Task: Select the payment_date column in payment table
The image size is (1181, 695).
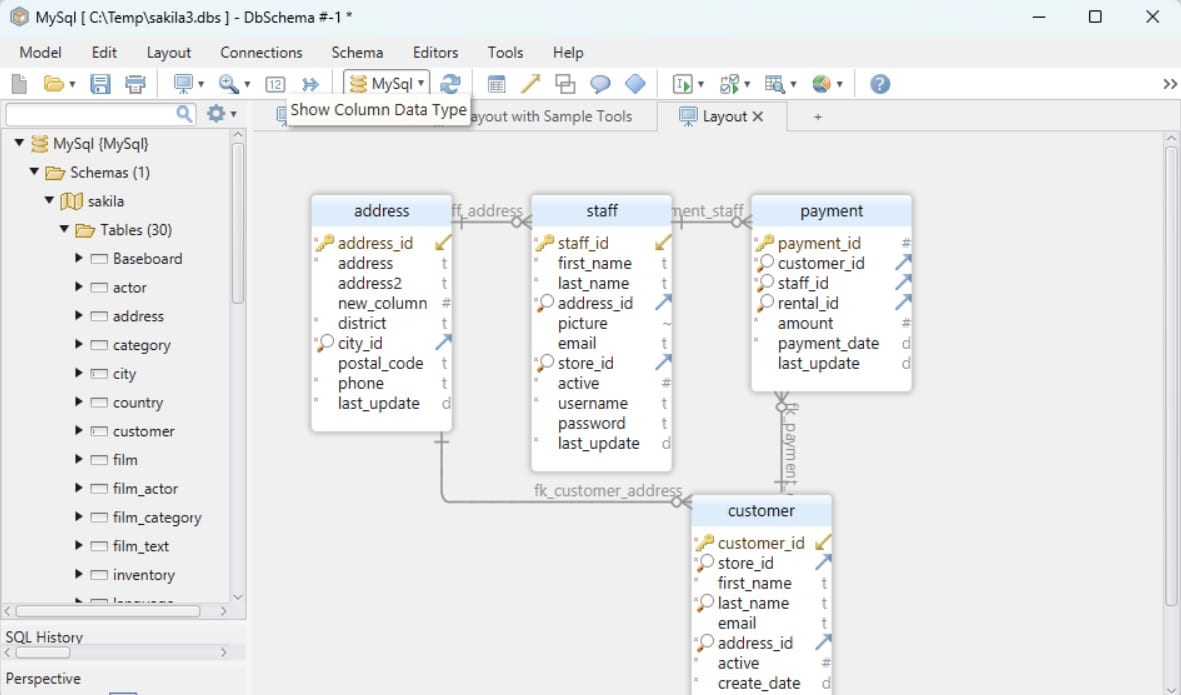Action: pos(829,343)
